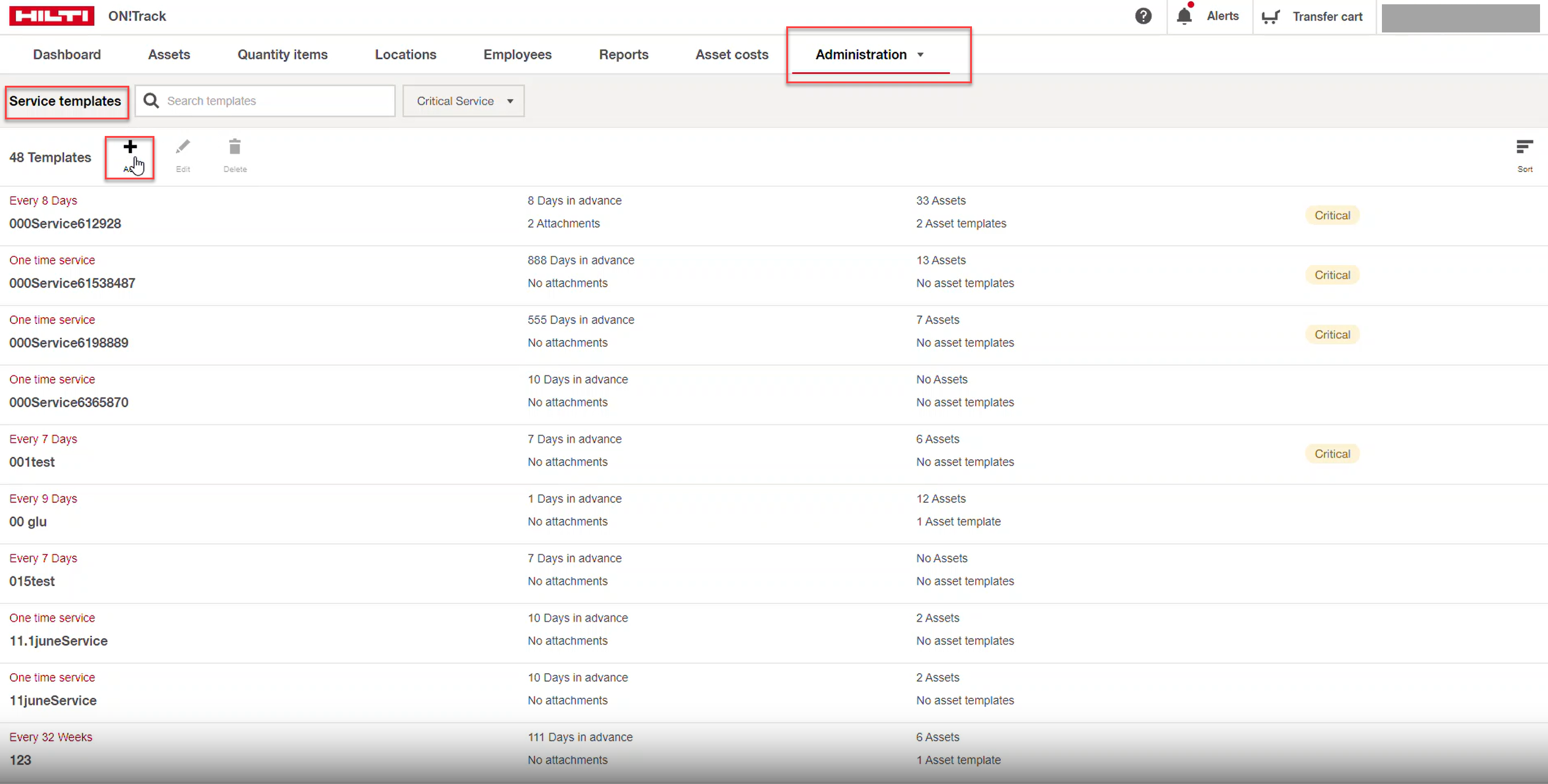The width and height of the screenshot is (1548, 784).
Task: Open the Reports tab
Action: point(623,55)
